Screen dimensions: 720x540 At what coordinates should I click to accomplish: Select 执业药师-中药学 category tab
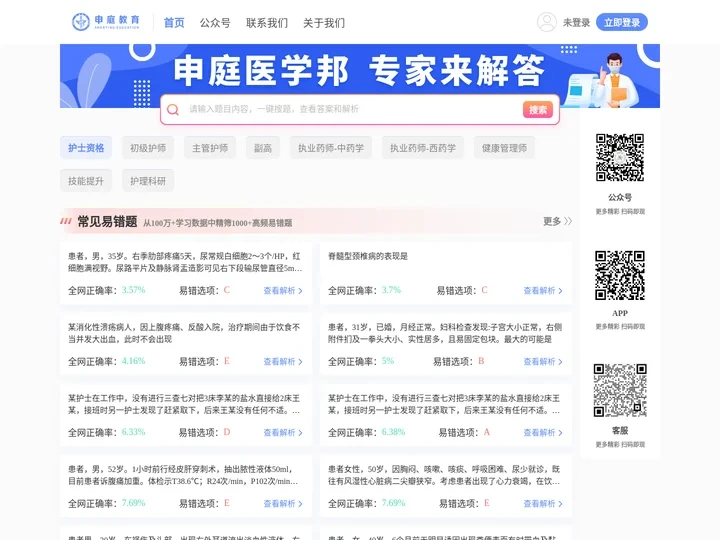click(x=331, y=148)
